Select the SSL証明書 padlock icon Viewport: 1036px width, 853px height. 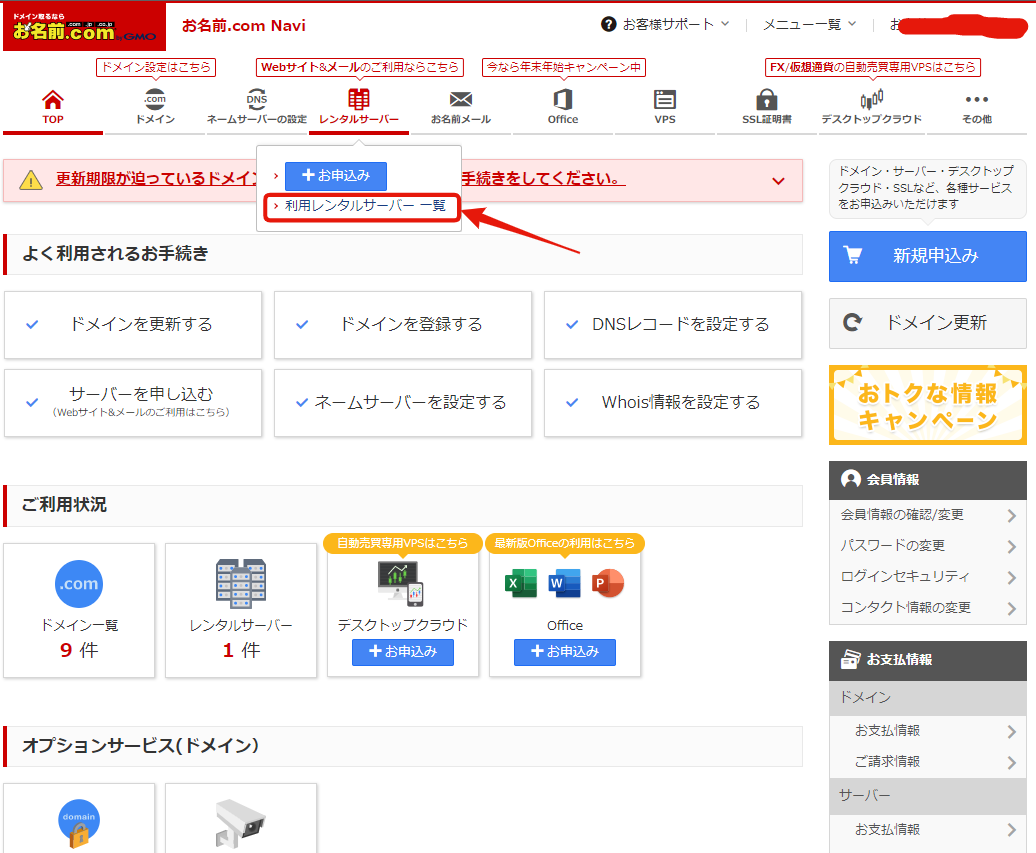(767, 100)
